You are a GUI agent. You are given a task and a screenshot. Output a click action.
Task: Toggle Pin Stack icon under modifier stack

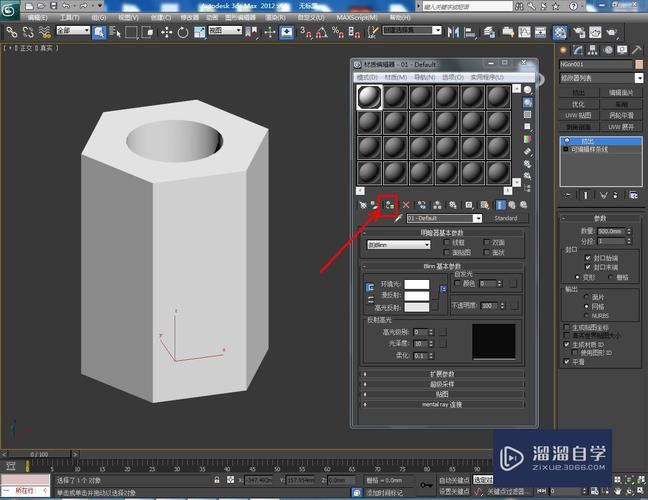[x=569, y=195]
